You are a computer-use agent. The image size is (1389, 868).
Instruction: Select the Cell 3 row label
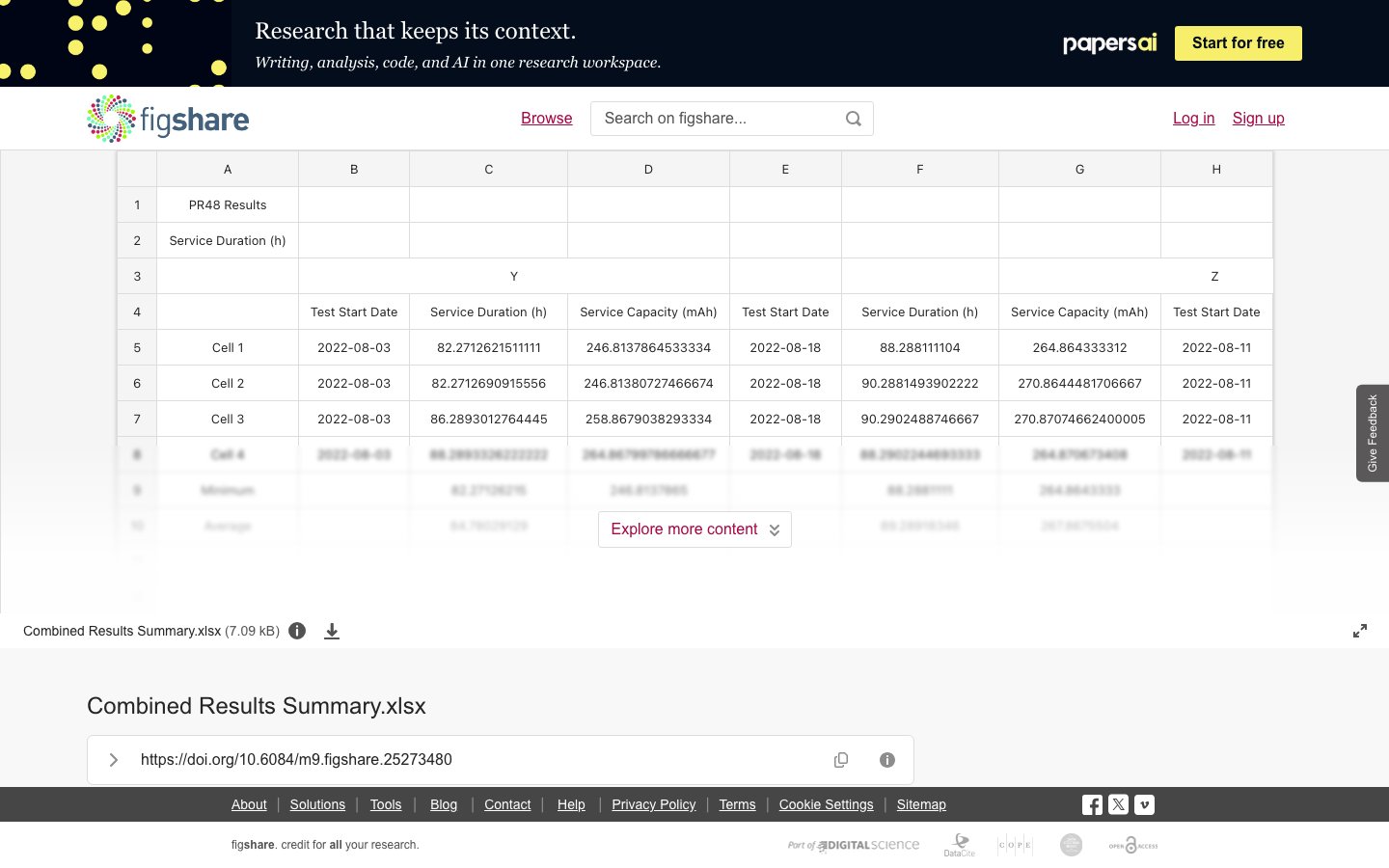[228, 419]
